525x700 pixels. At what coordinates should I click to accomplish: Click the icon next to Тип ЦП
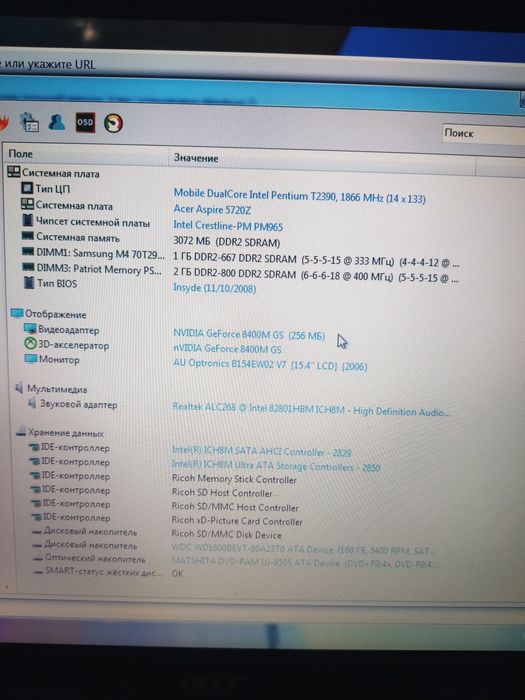[27, 188]
